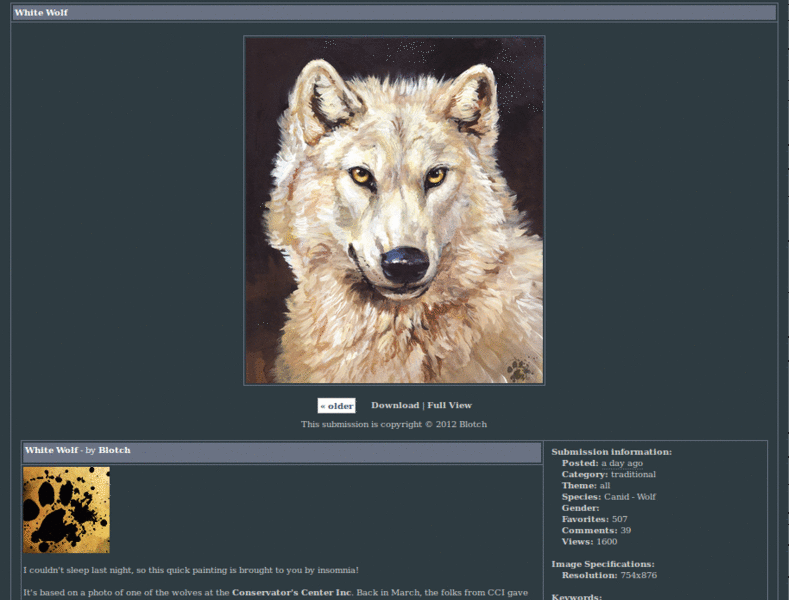800x600 pixels.
Task: Select the Views count 1600
Action: coord(607,542)
